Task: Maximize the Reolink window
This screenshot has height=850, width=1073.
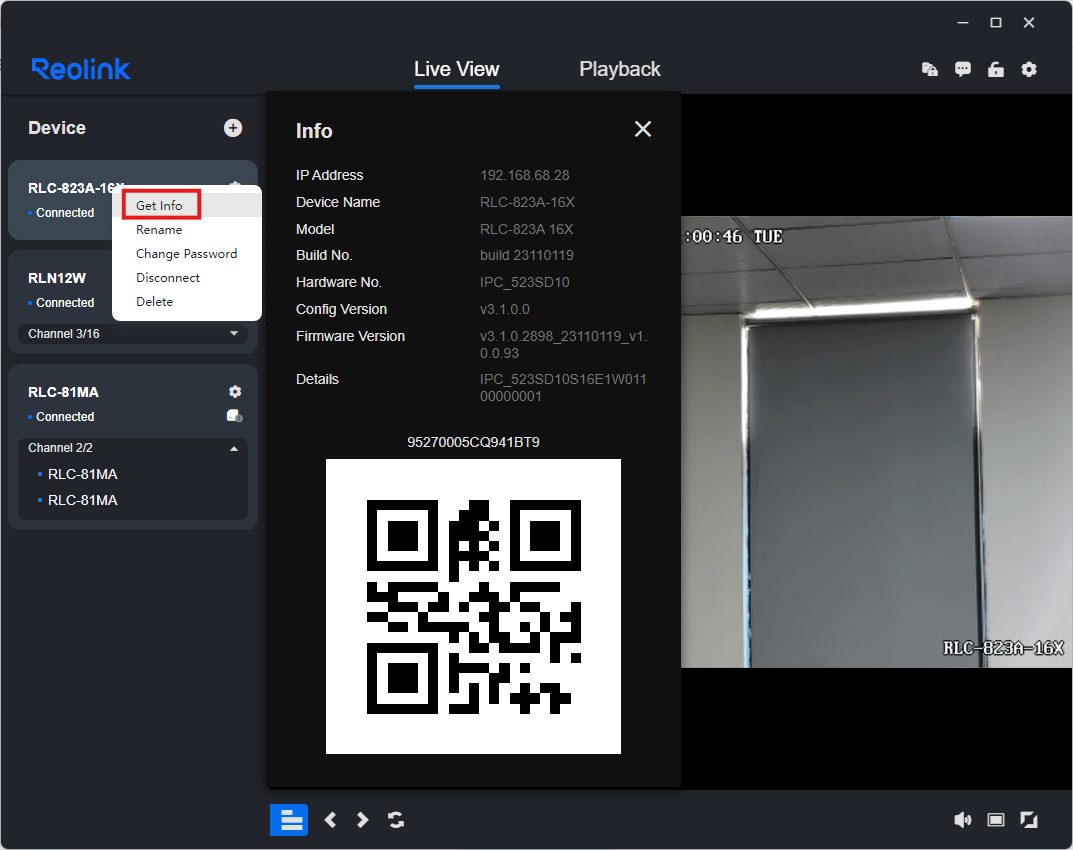Action: [996, 23]
